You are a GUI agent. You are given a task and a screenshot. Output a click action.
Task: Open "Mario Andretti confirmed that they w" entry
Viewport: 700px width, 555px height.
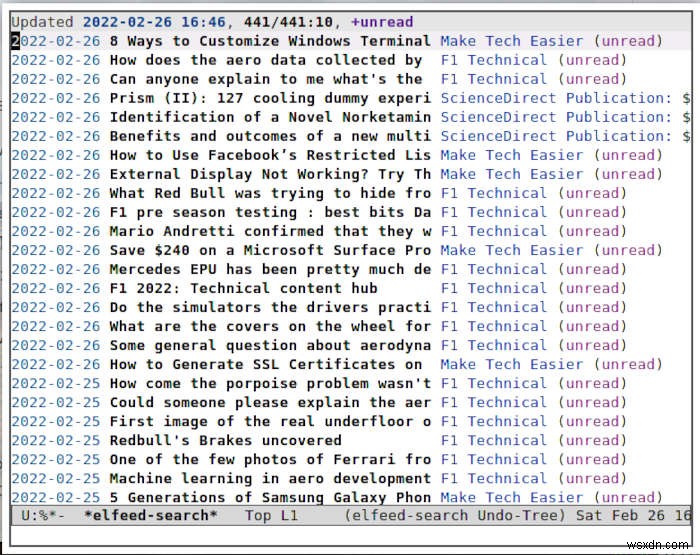270,231
